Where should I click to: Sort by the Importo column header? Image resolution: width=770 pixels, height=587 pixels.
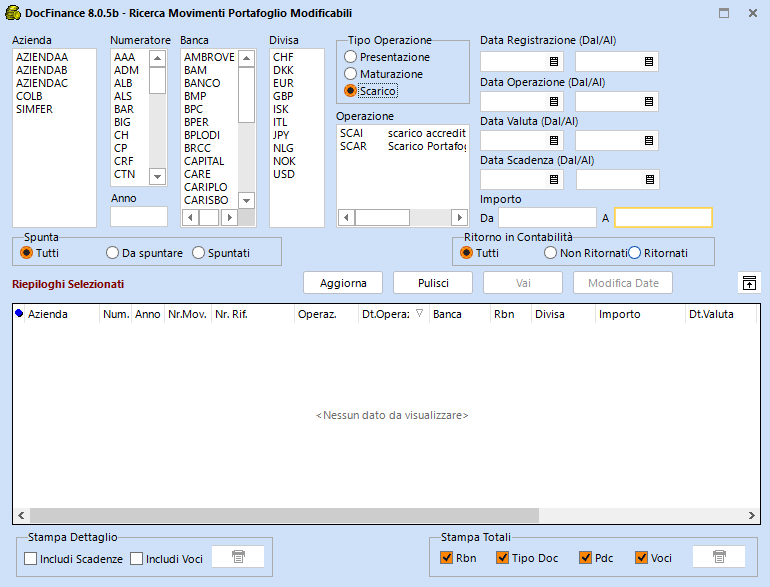(x=640, y=314)
